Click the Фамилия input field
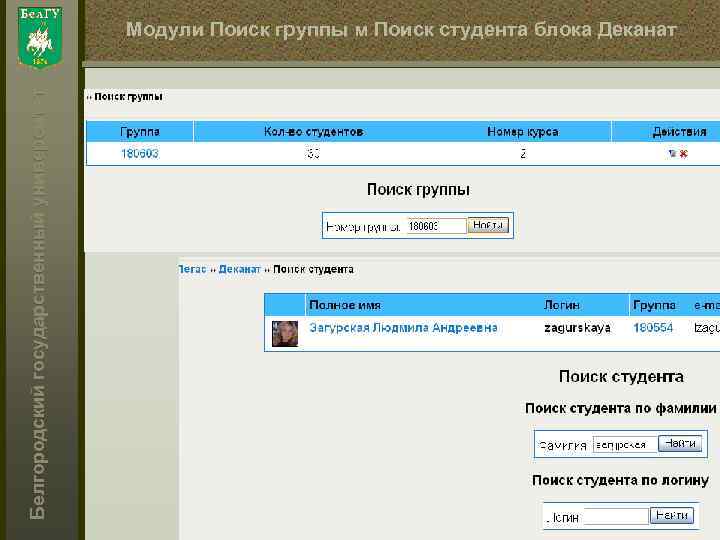The height and width of the screenshot is (540, 720). point(625,444)
